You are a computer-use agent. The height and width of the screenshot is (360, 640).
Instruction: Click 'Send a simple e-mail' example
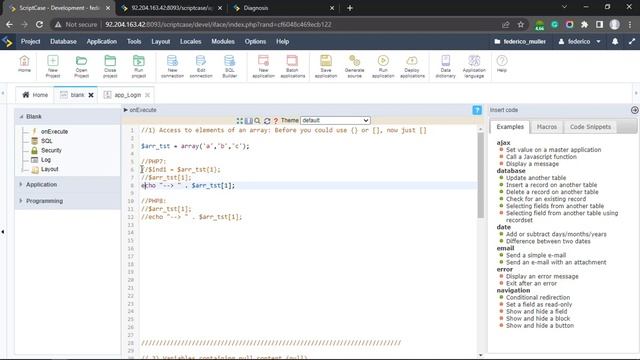pyautogui.click(x=536, y=255)
